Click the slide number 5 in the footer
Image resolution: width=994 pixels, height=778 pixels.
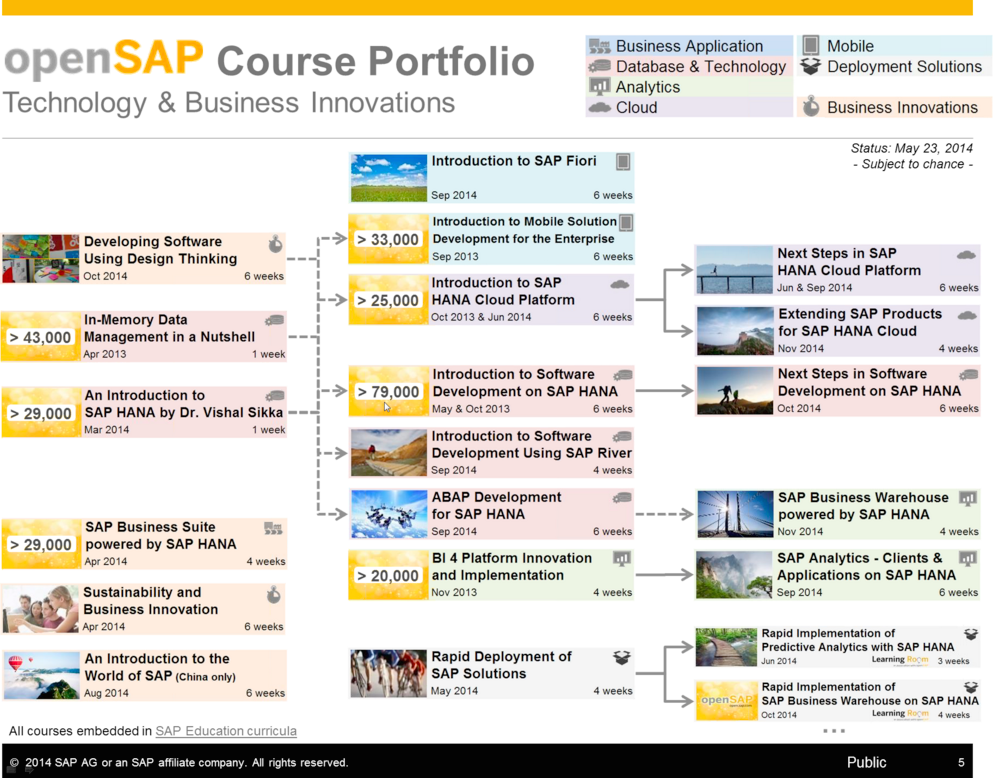961,762
